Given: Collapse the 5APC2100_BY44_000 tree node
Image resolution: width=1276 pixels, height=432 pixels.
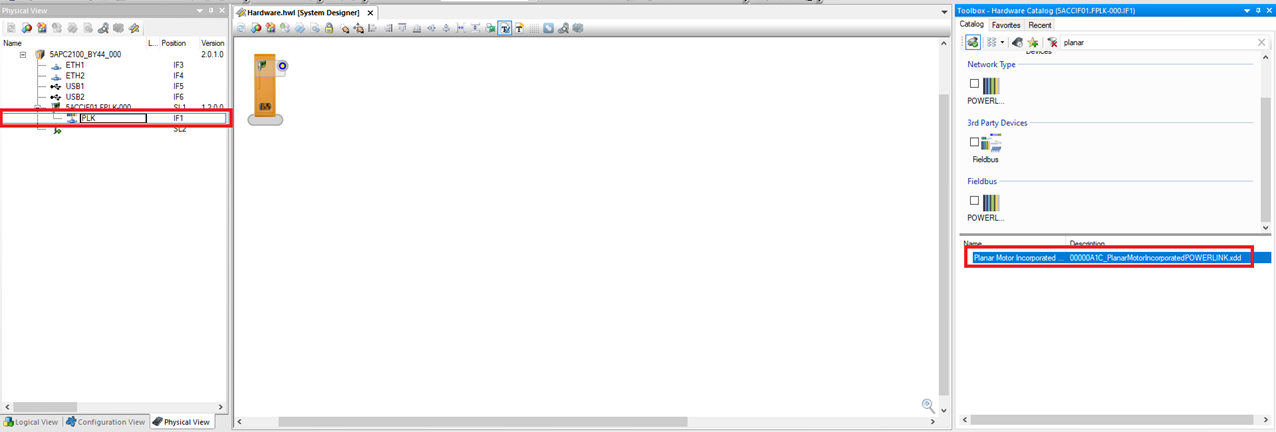Looking at the screenshot, I should (23, 55).
